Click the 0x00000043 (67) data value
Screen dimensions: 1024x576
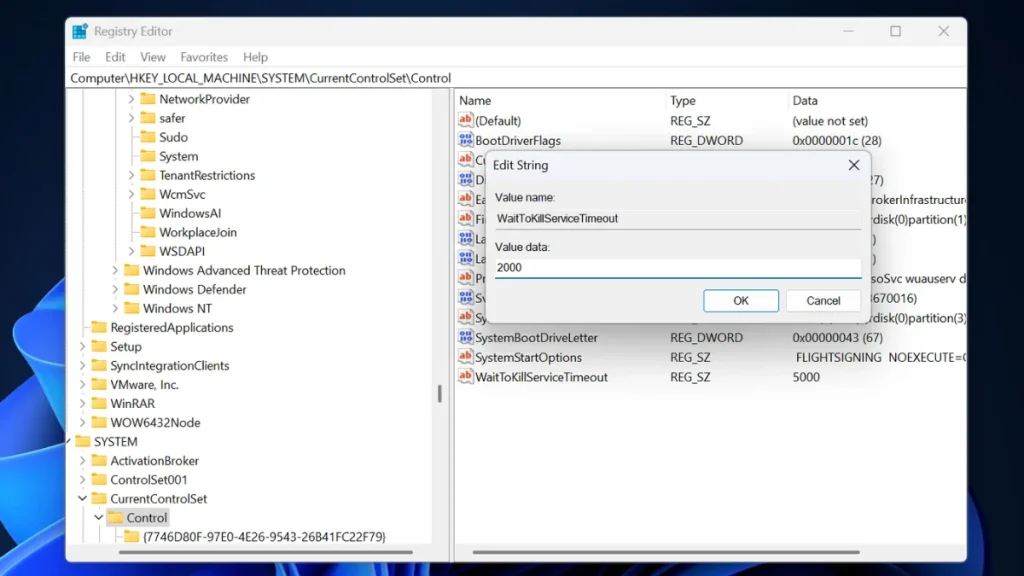[837, 338]
